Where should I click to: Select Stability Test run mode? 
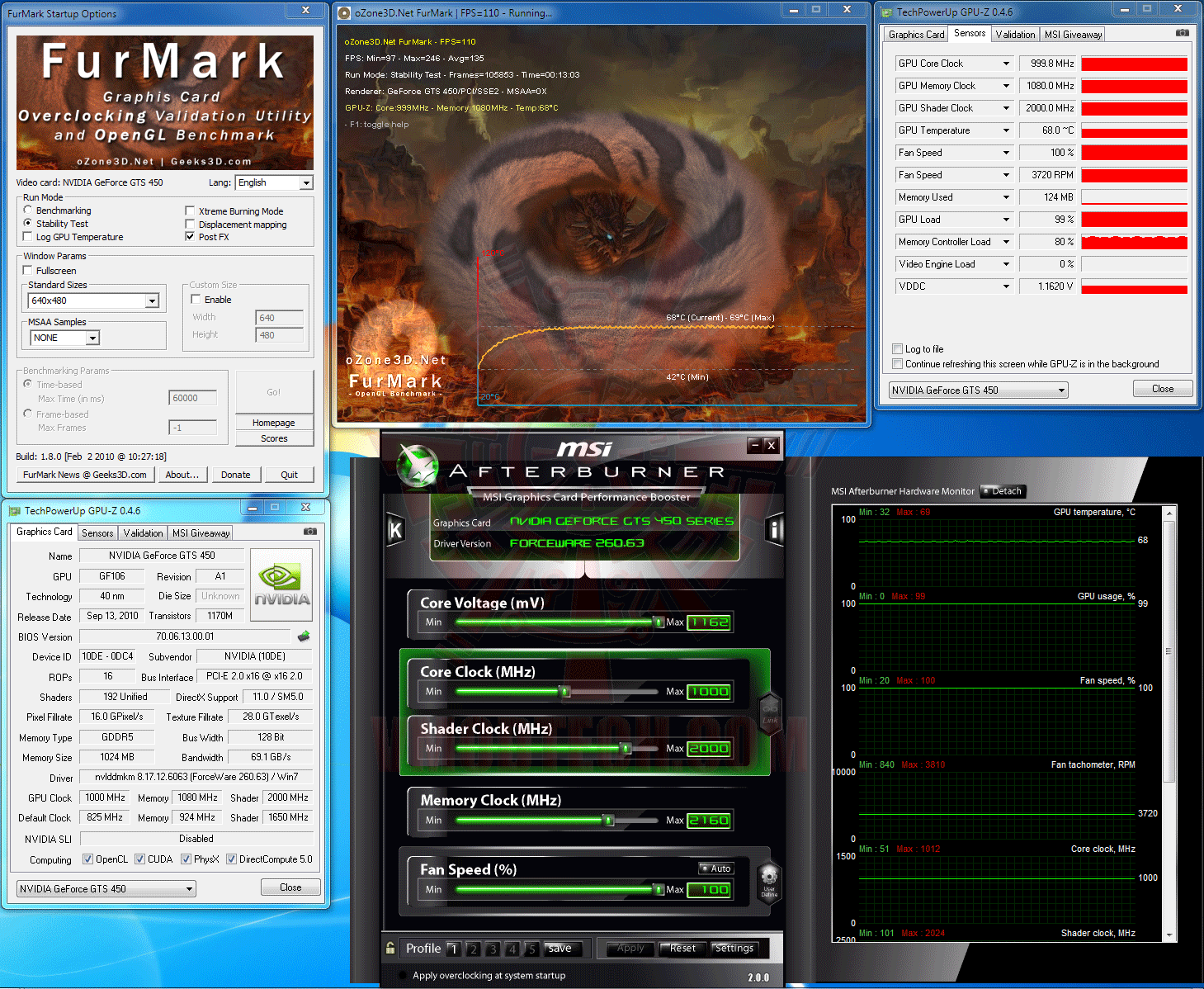pyautogui.click(x=28, y=224)
